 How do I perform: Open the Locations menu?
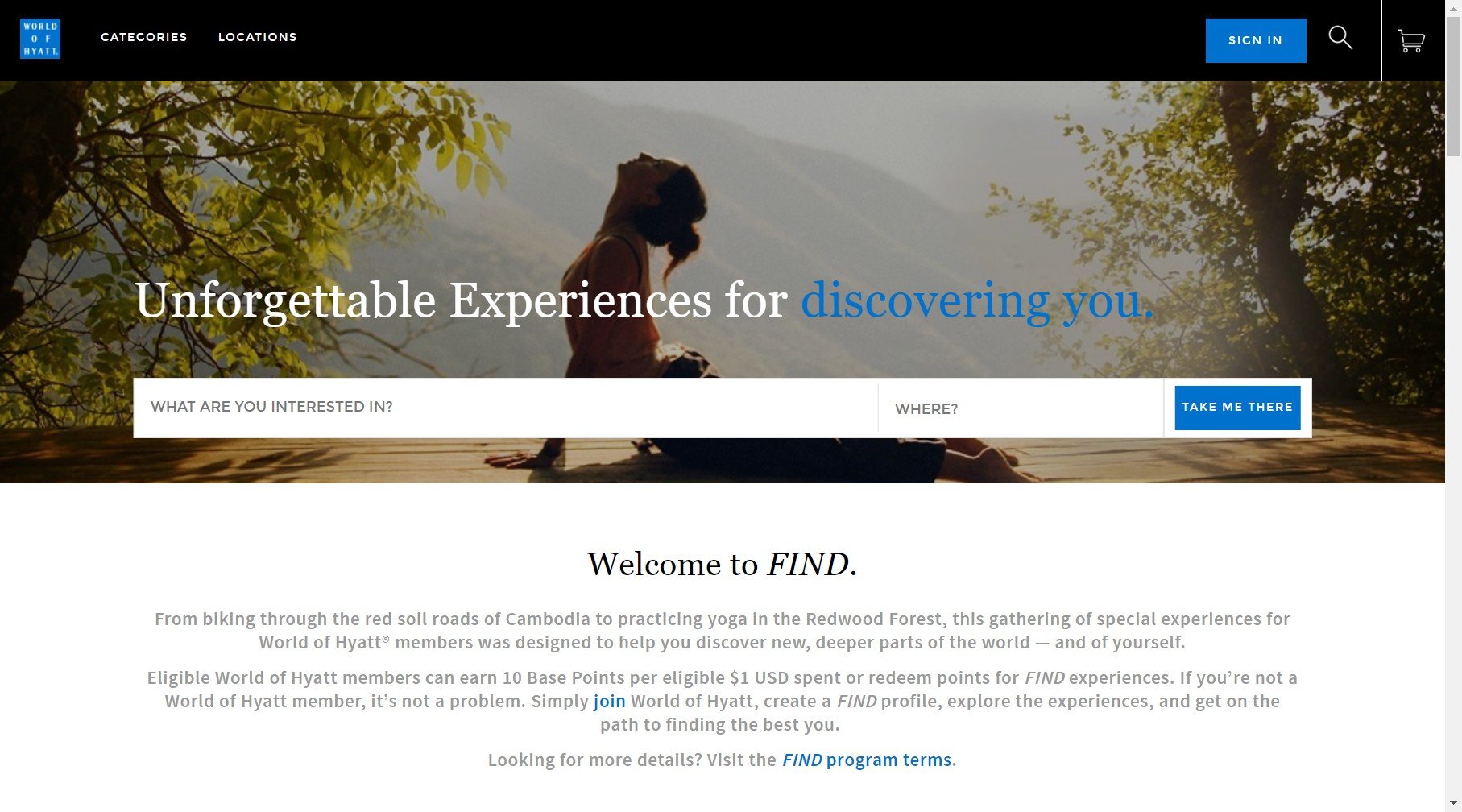(257, 37)
